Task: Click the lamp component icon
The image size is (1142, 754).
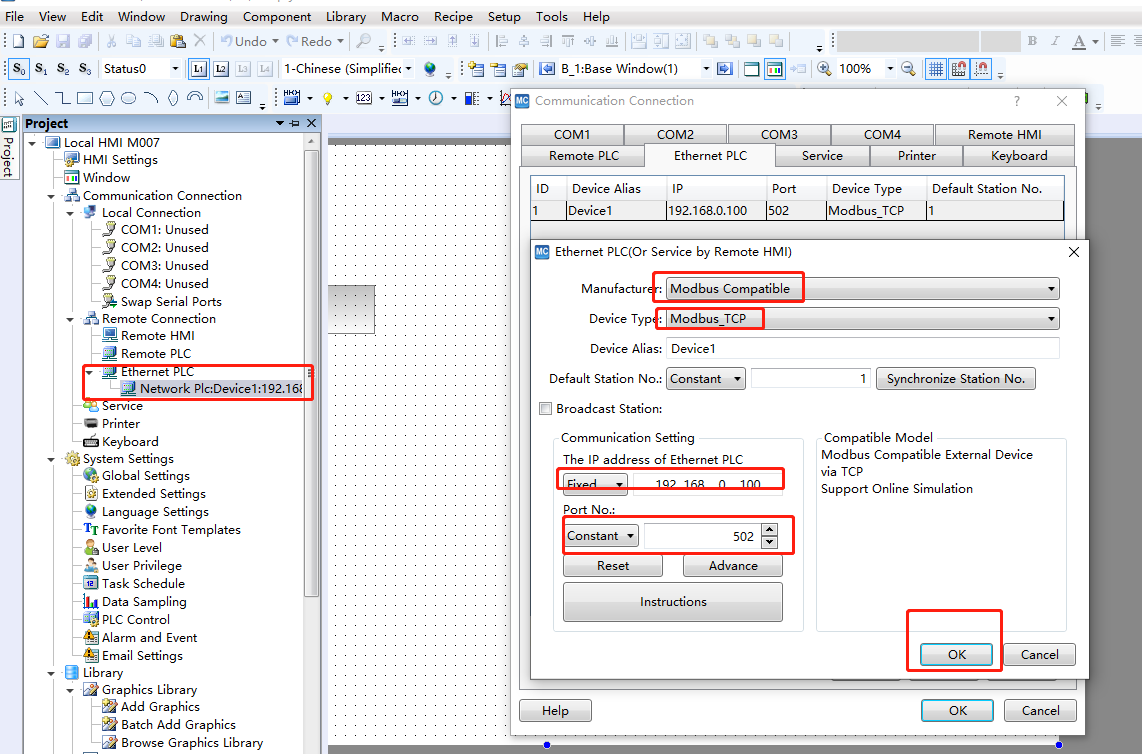Action: [327, 98]
